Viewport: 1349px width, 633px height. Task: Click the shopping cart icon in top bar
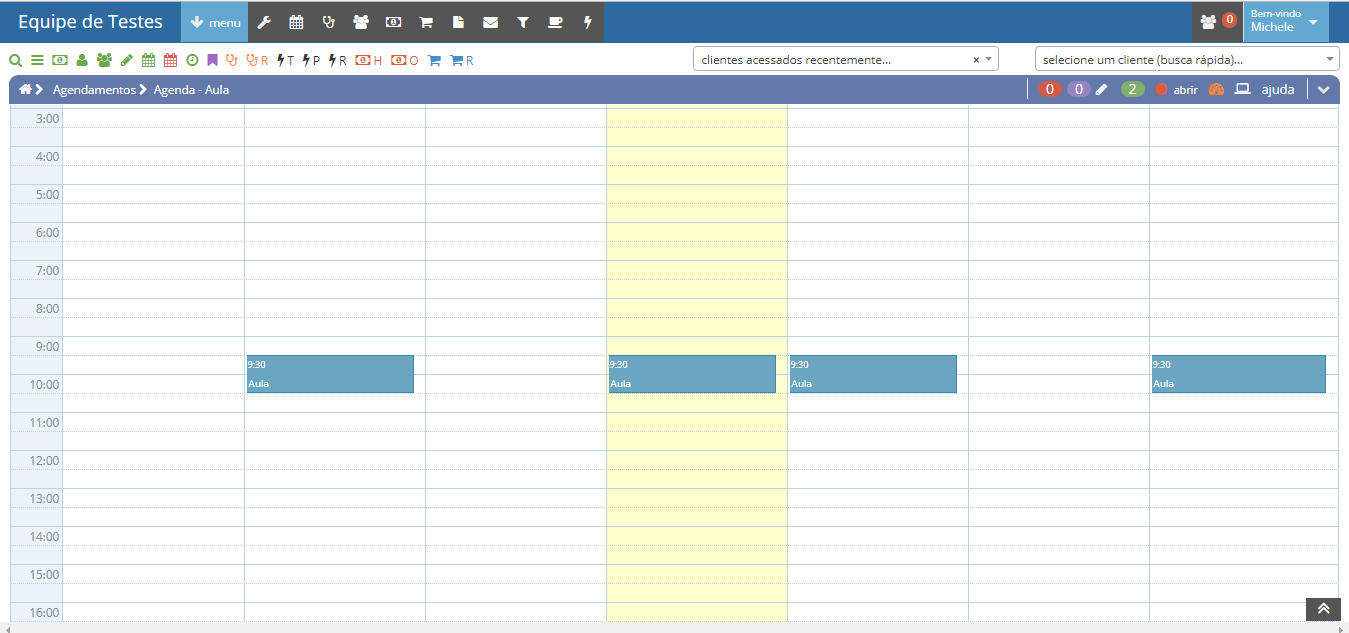426,22
